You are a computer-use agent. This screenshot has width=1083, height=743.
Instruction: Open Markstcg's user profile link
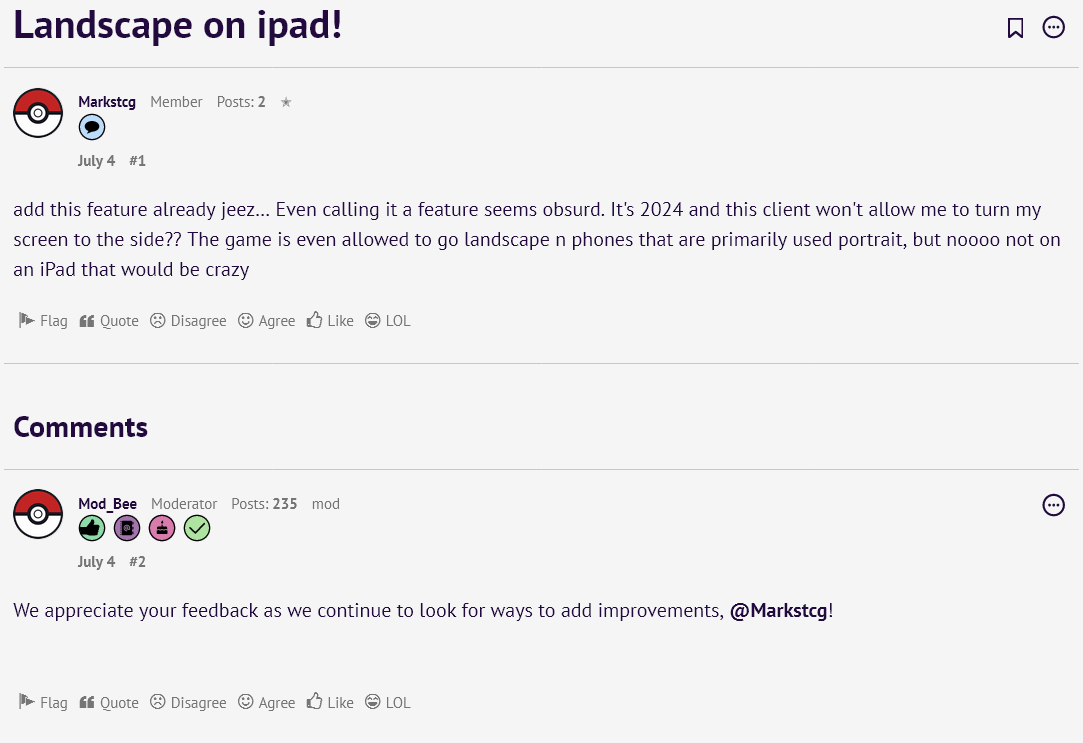(107, 102)
